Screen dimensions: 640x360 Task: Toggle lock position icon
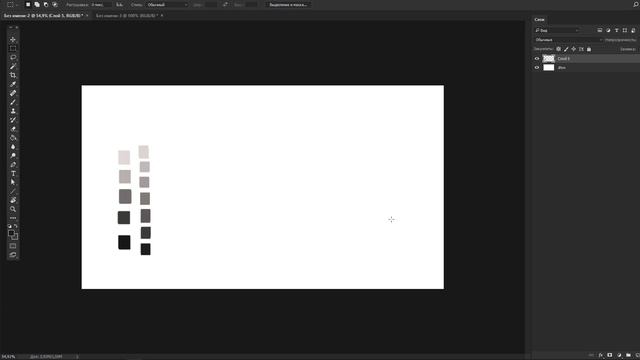point(573,49)
